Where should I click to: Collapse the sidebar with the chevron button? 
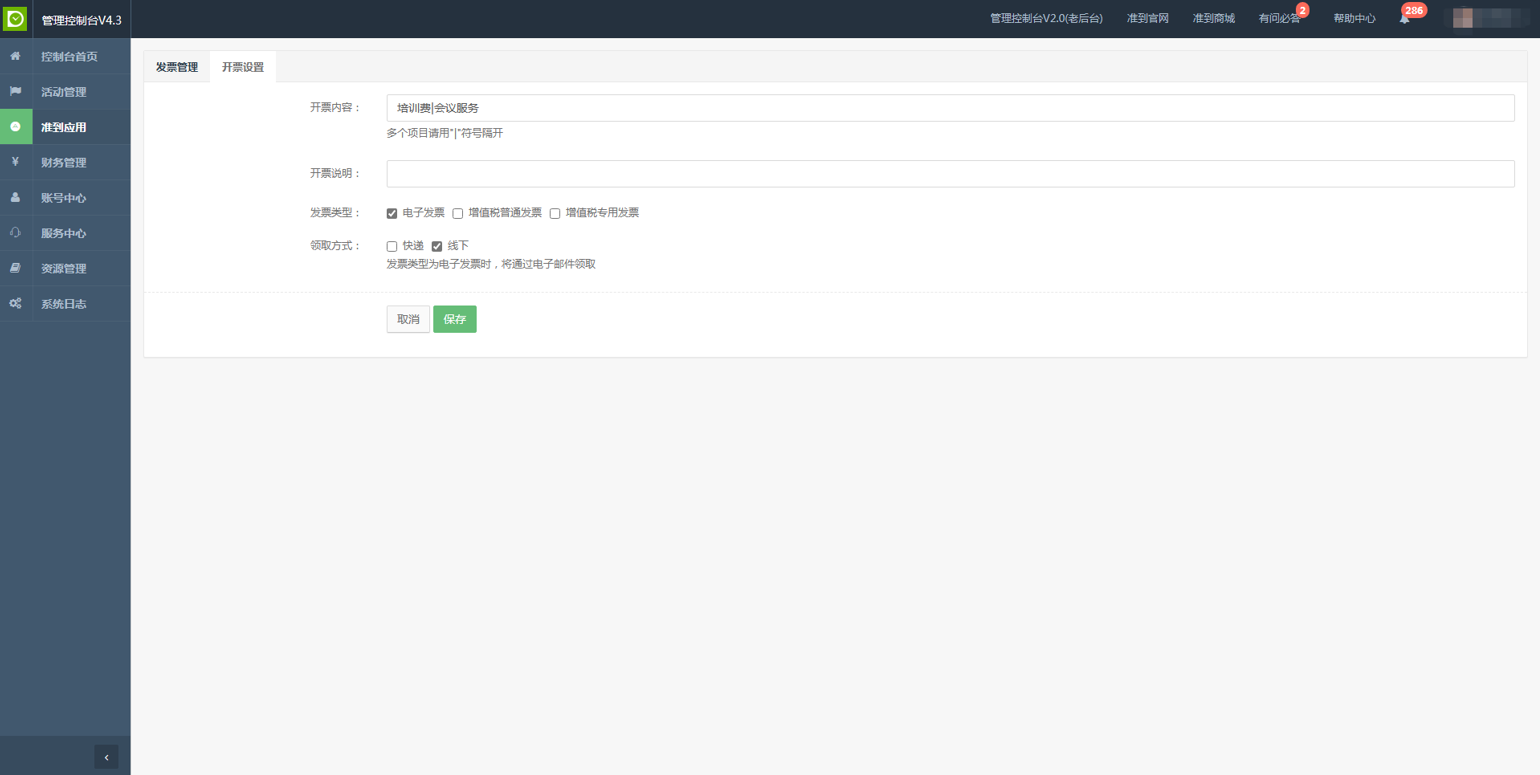point(106,757)
